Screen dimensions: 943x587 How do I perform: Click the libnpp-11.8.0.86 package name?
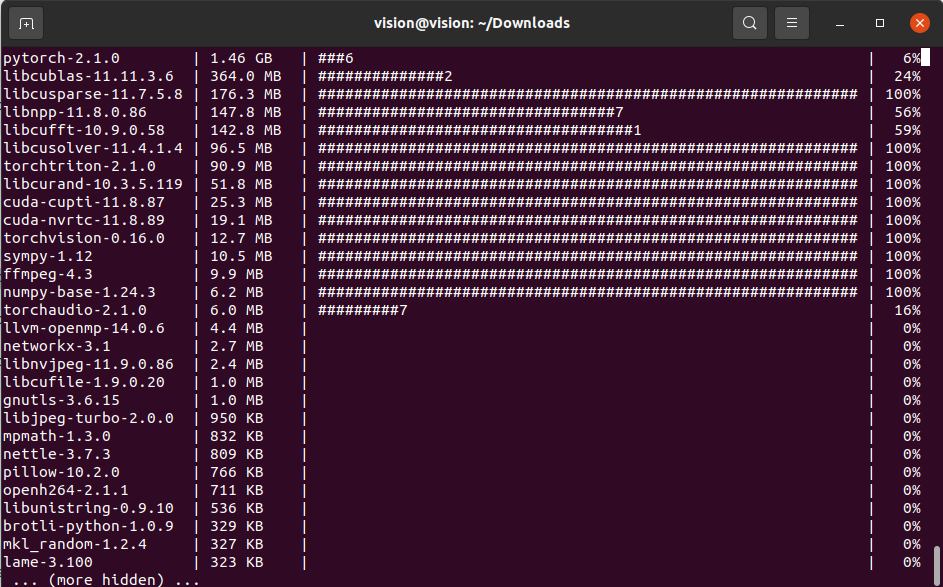[x=75, y=112]
